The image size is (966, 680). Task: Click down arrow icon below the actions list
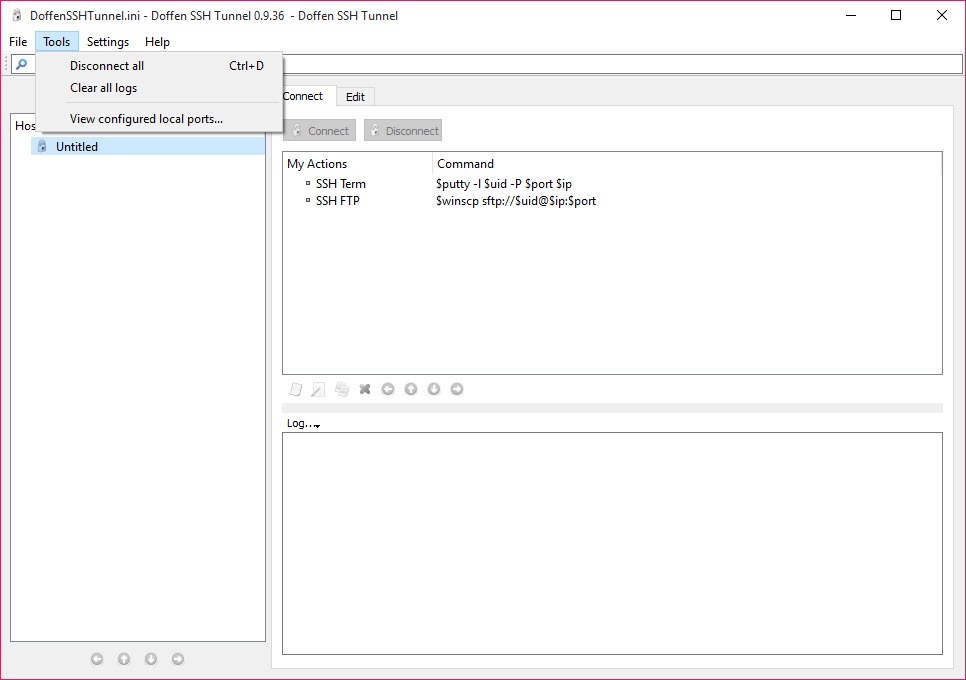[x=434, y=389]
